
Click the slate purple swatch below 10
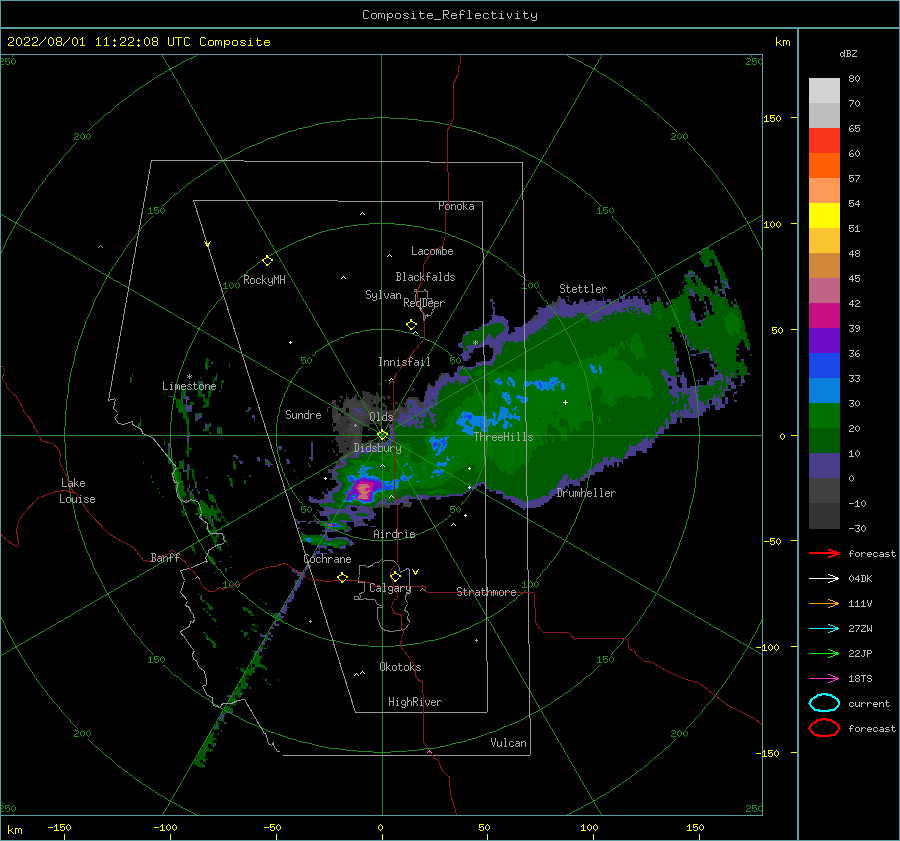click(x=824, y=465)
